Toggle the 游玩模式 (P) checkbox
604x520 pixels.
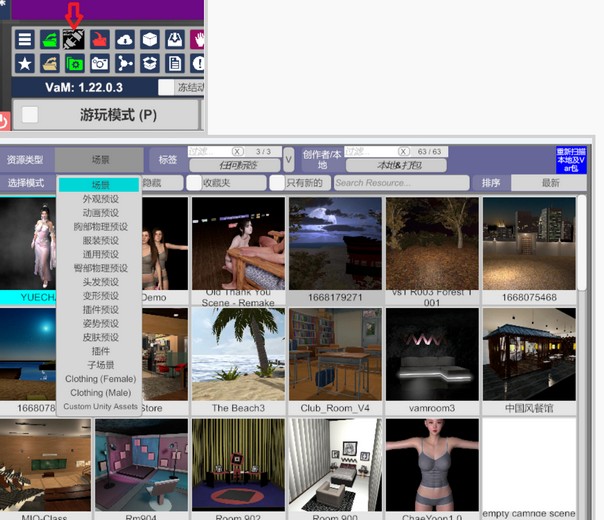click(31, 115)
